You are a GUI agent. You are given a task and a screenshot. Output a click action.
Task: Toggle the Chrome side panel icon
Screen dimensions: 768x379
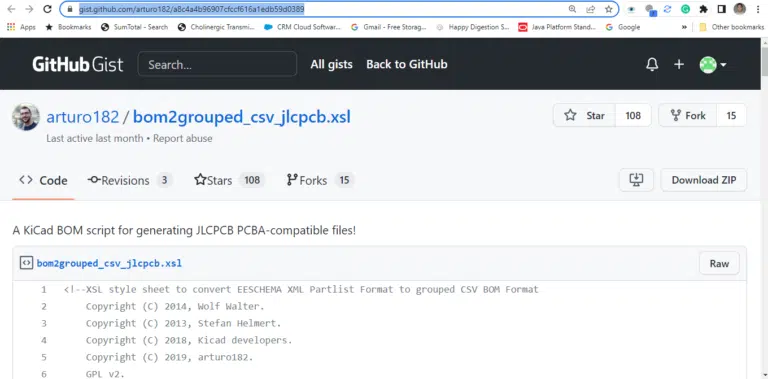point(721,9)
